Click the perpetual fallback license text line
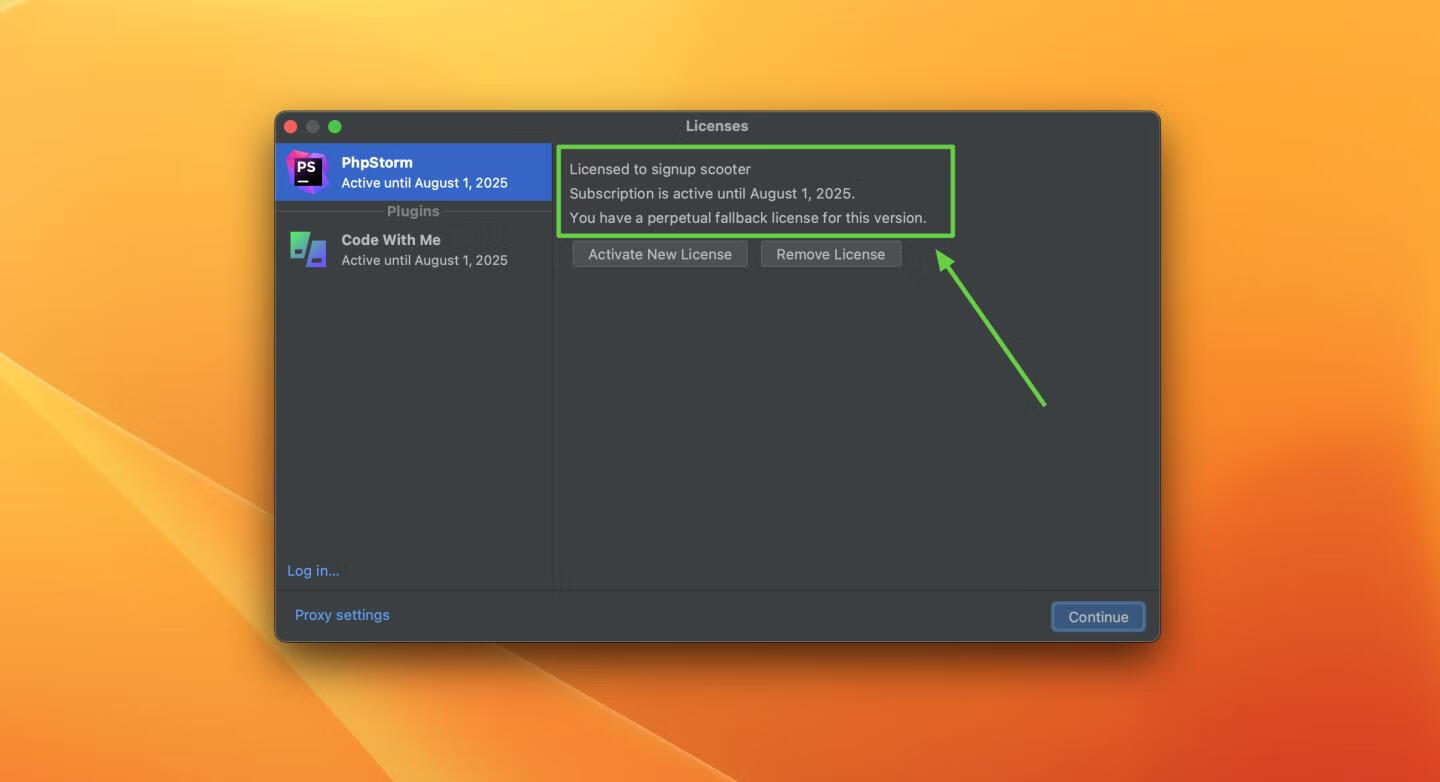Screen dimensions: 1440x782 [x=748, y=217]
